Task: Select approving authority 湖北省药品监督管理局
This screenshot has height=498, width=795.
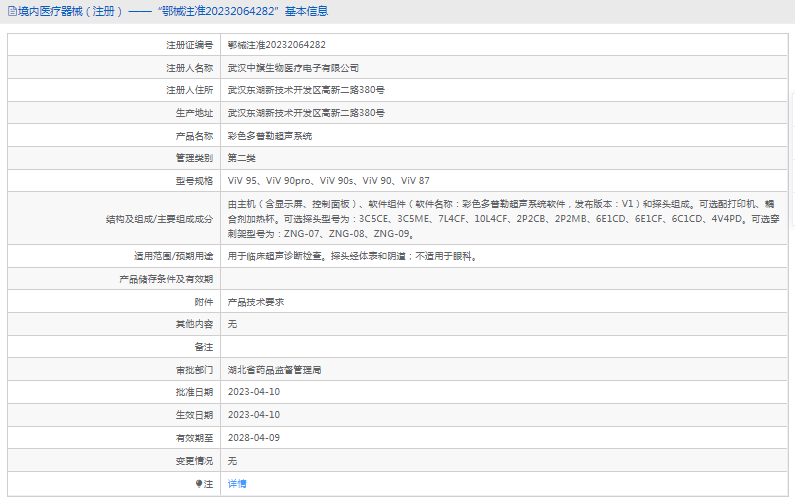Action: click(274, 370)
